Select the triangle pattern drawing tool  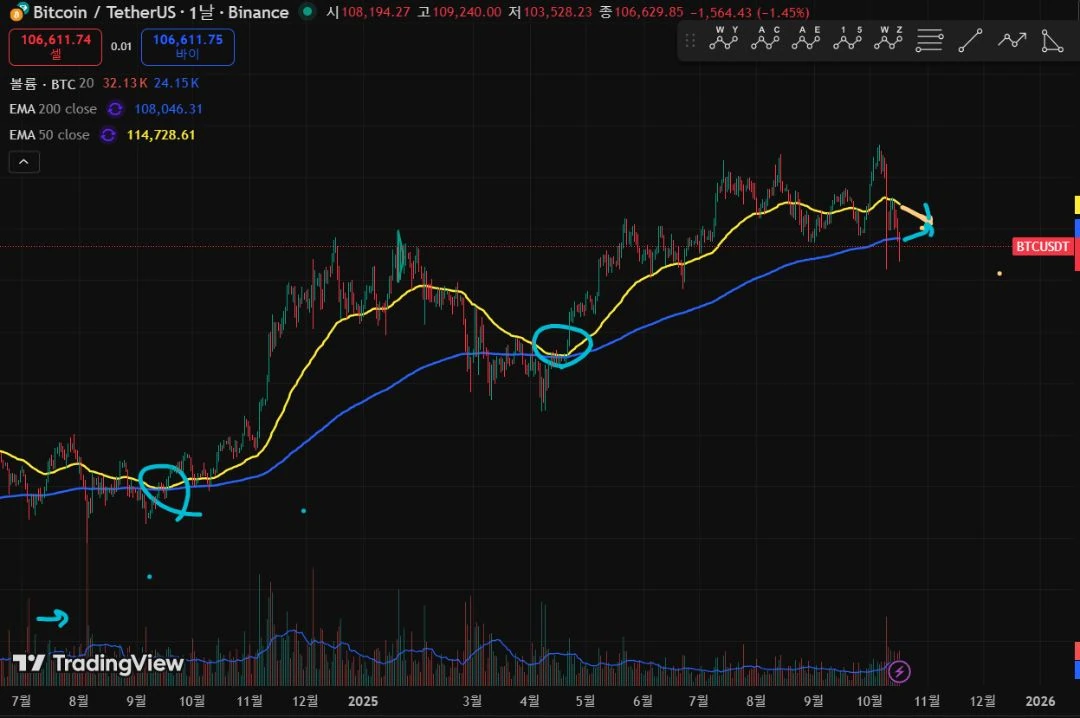point(1052,41)
